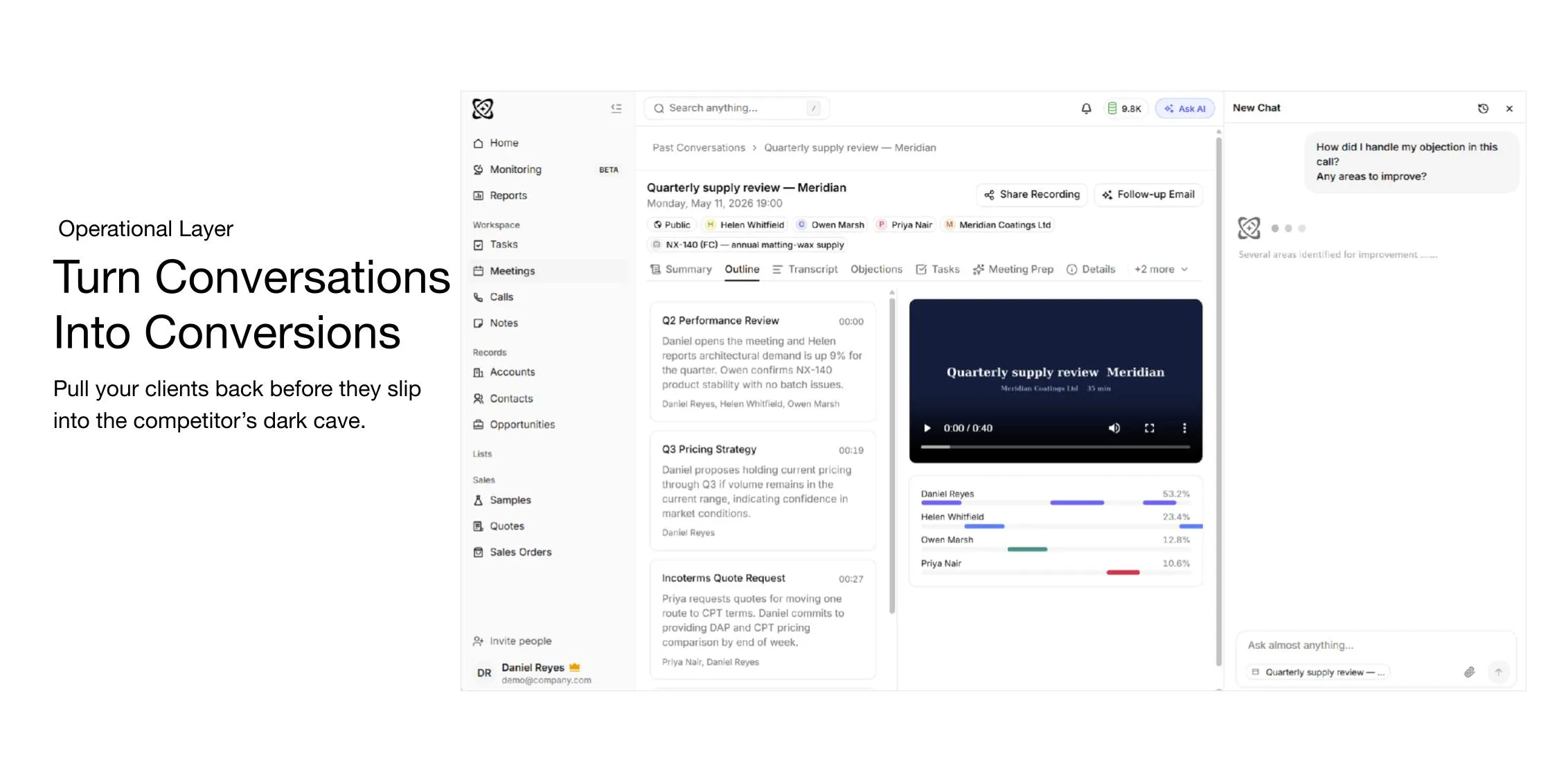1550x784 pixels.
Task: Expand the +2 more tabs dropdown
Action: point(1161,269)
